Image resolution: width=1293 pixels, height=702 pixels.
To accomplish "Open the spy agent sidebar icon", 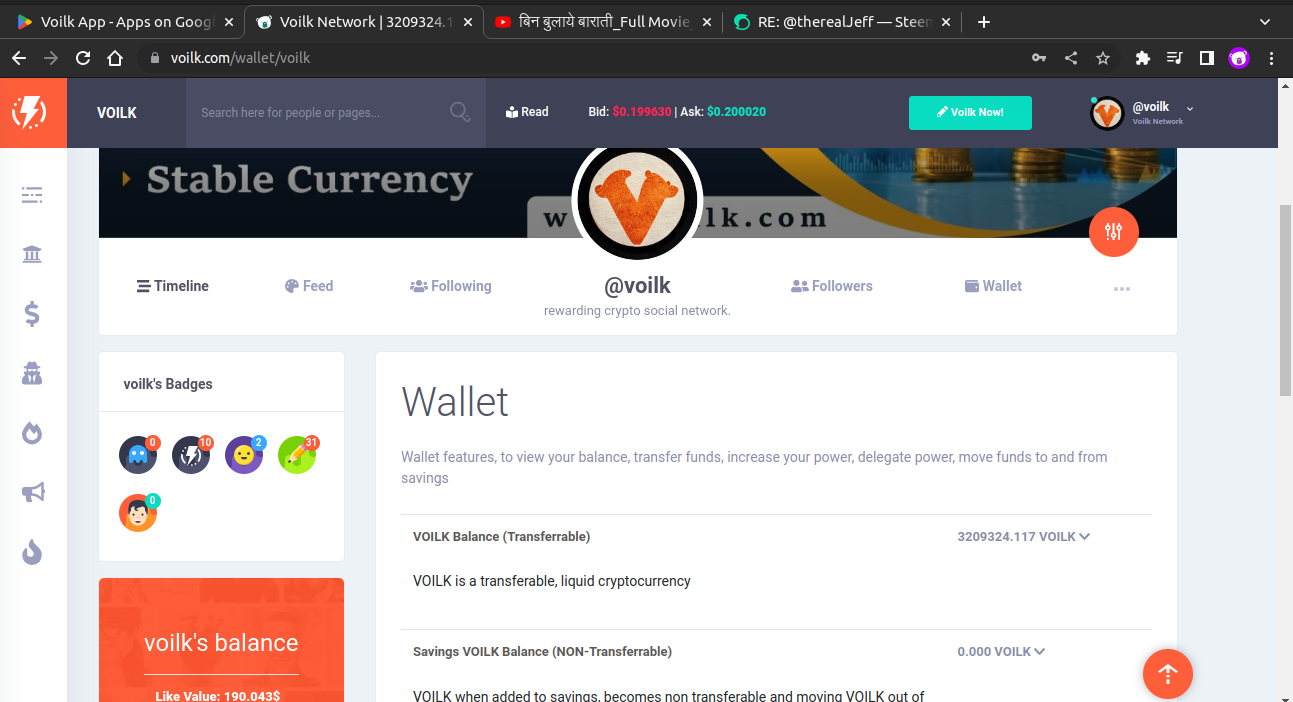I will pos(32,374).
